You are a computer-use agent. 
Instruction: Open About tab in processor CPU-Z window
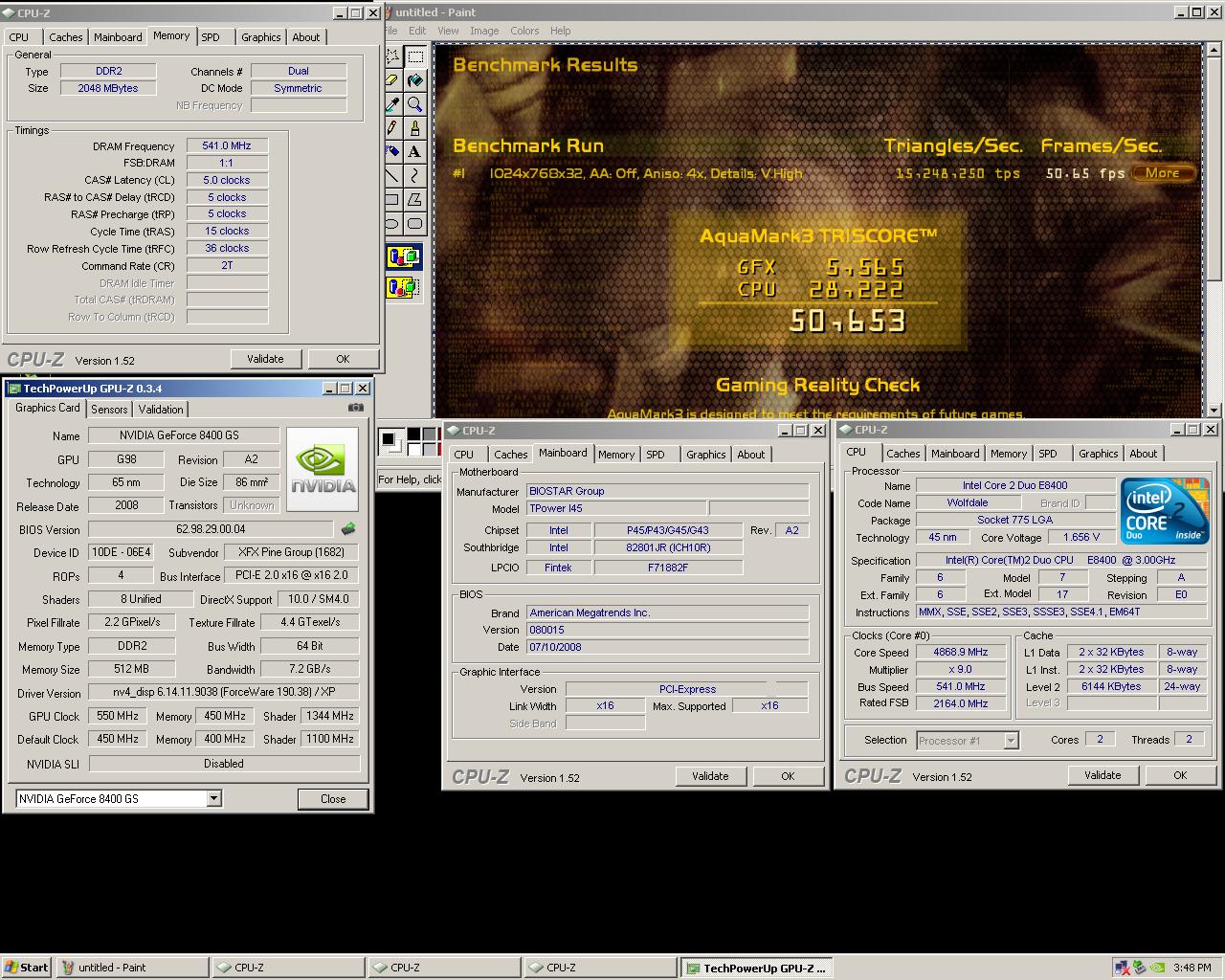pos(1144,454)
